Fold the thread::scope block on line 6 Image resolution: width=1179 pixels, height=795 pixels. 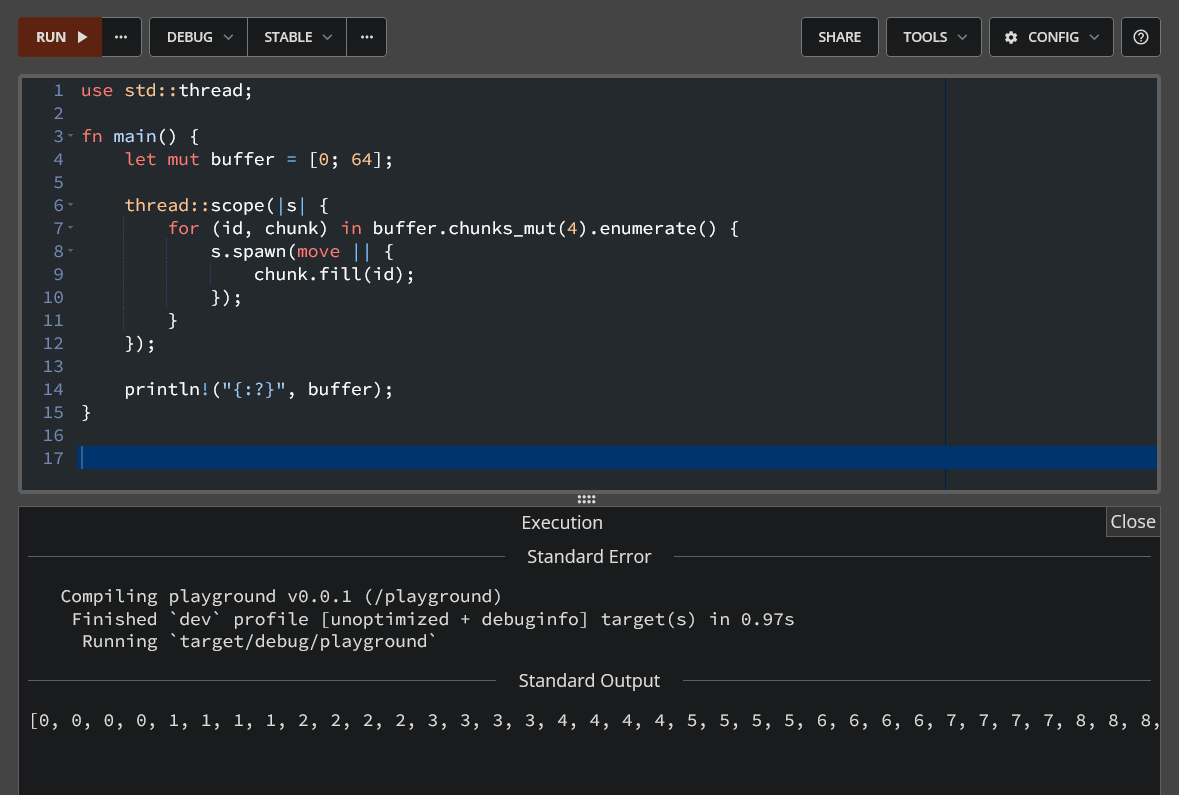(x=71, y=205)
